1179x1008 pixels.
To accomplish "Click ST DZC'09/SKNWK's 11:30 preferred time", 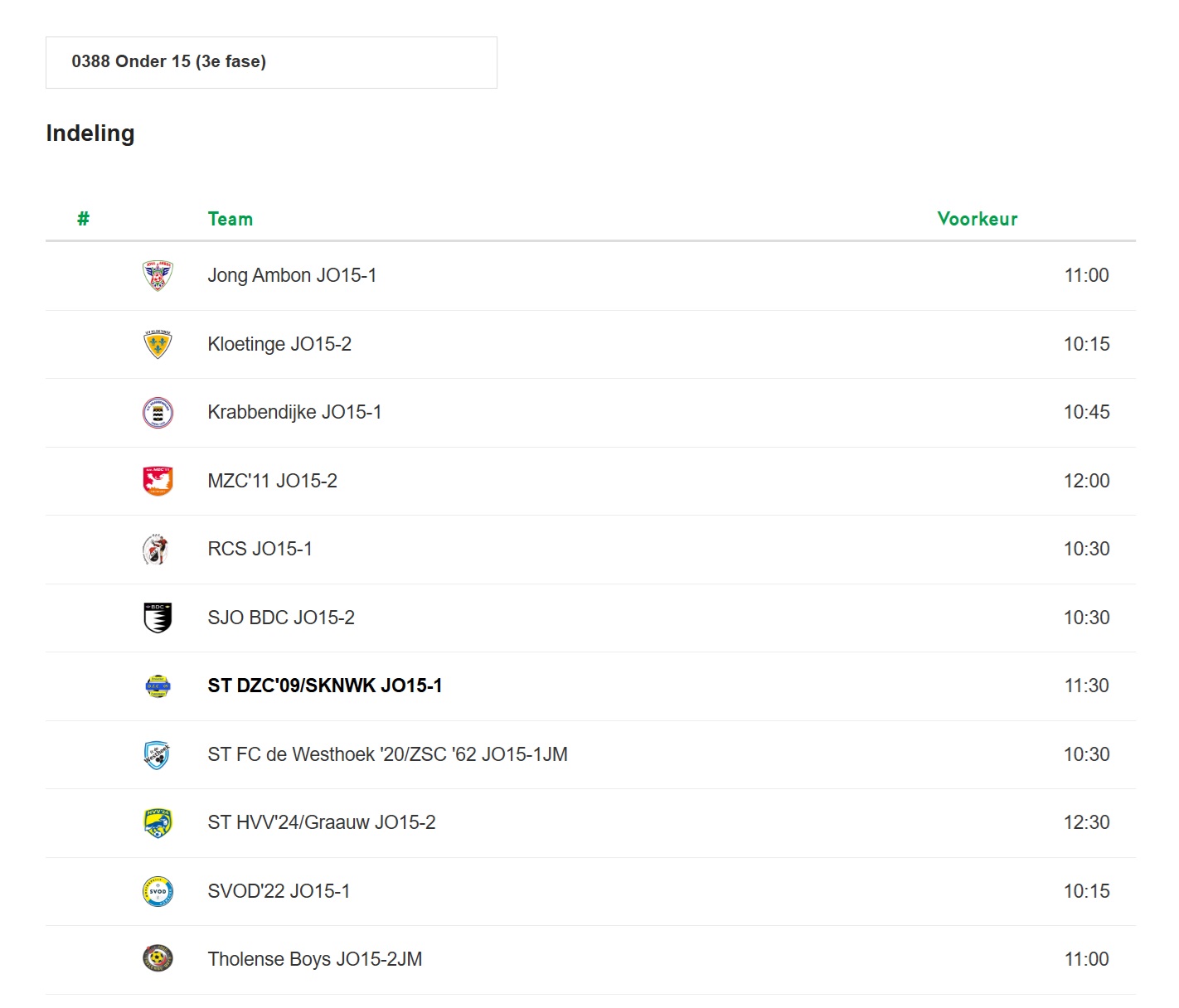I will tap(1086, 686).
